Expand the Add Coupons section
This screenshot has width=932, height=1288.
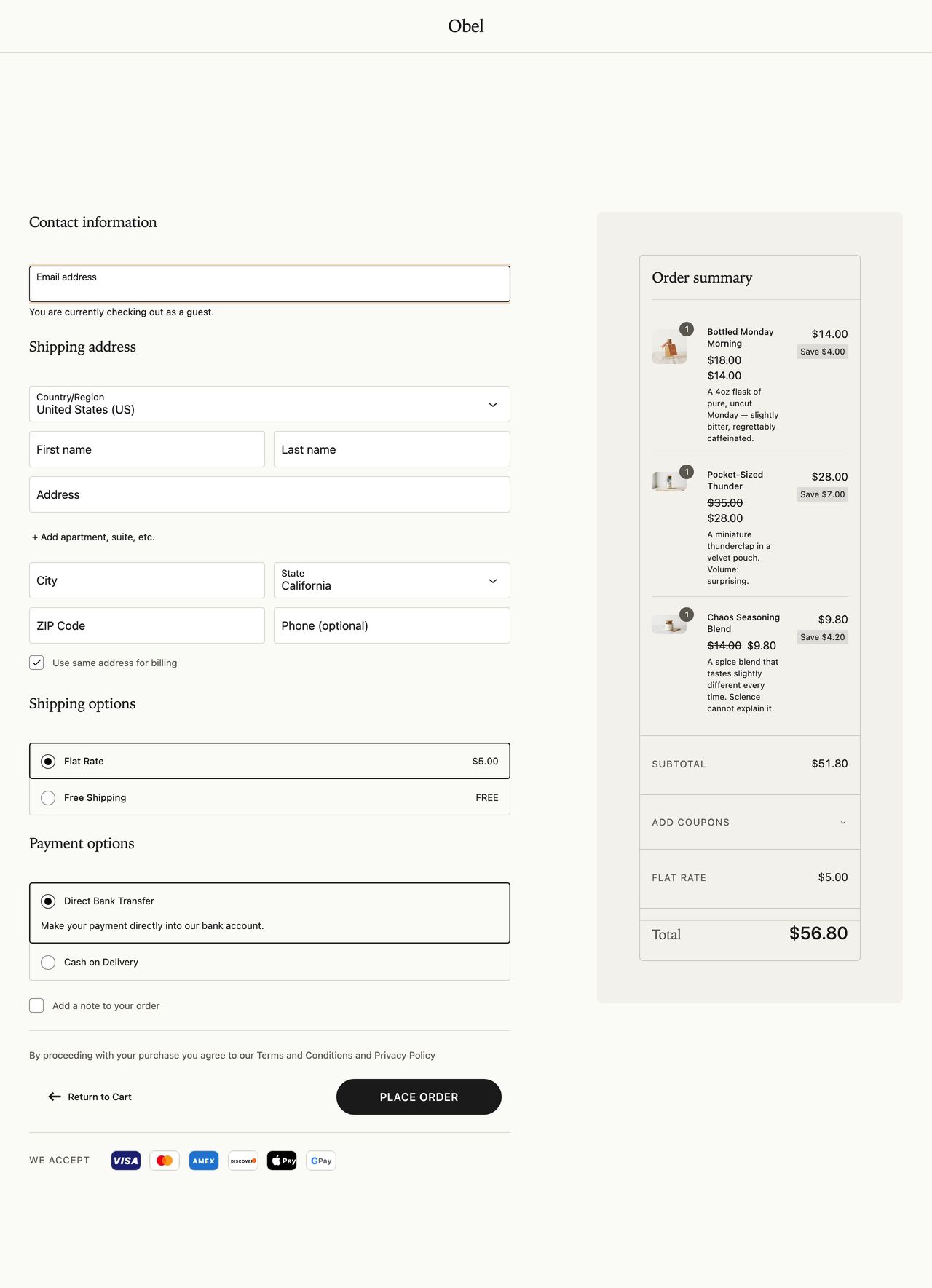click(749, 822)
